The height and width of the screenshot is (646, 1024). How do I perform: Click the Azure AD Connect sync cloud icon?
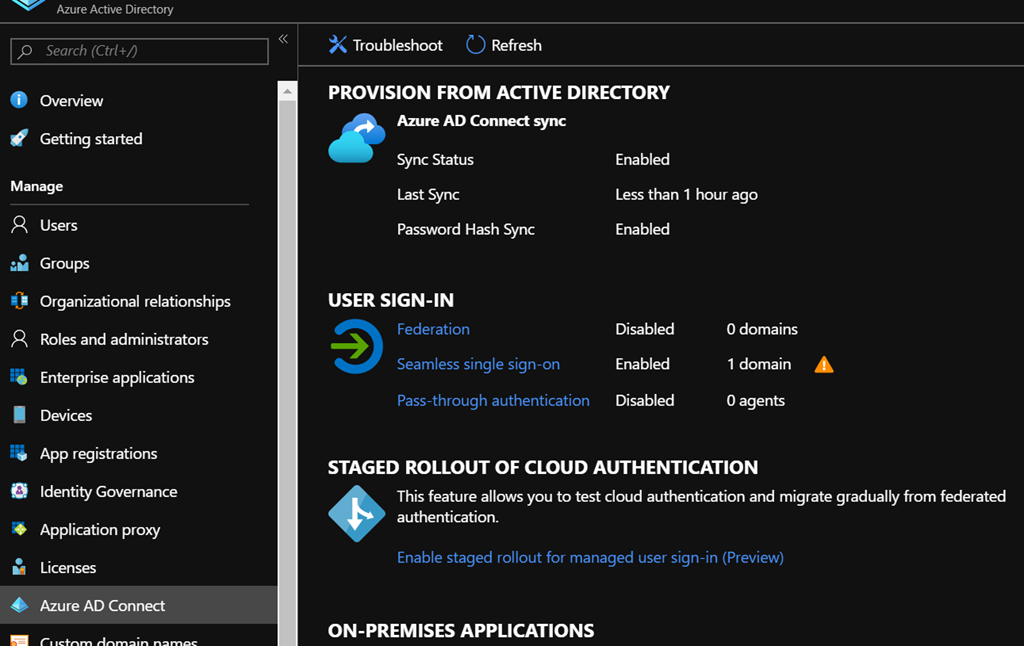tap(356, 138)
